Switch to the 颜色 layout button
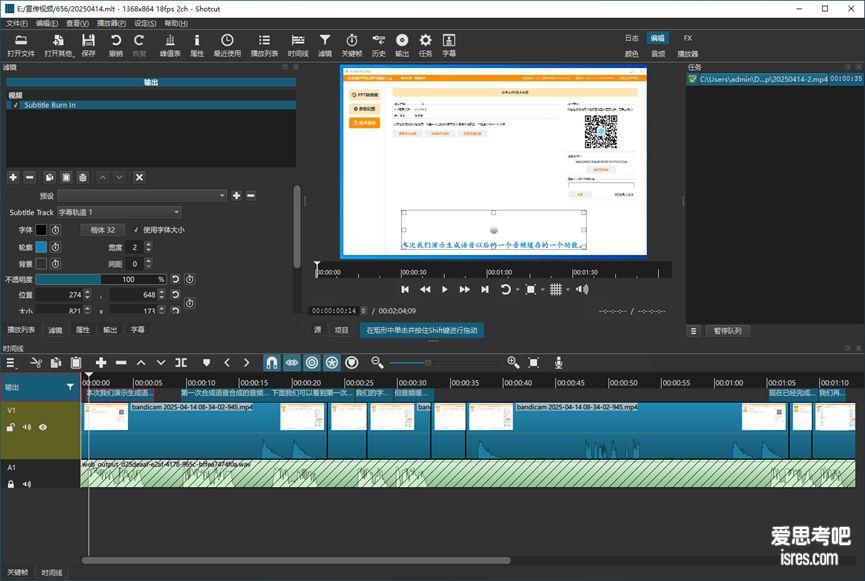This screenshot has width=865, height=581. click(632, 54)
